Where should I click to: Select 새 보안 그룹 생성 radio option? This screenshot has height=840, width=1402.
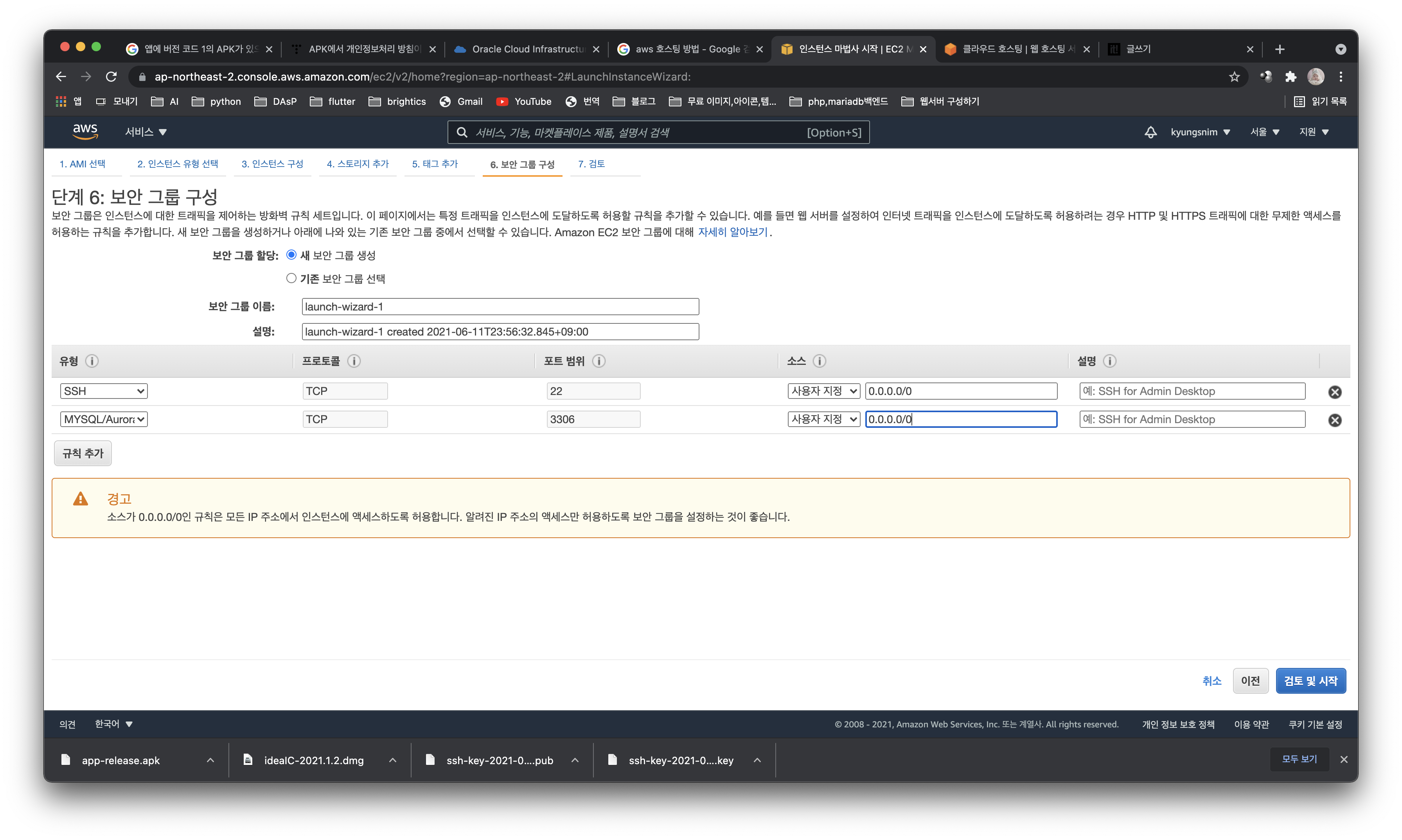tap(291, 255)
